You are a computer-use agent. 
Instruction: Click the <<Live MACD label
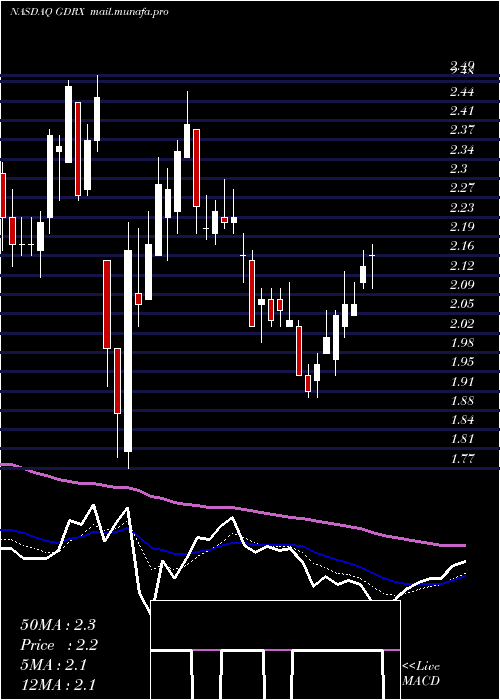coord(421,674)
